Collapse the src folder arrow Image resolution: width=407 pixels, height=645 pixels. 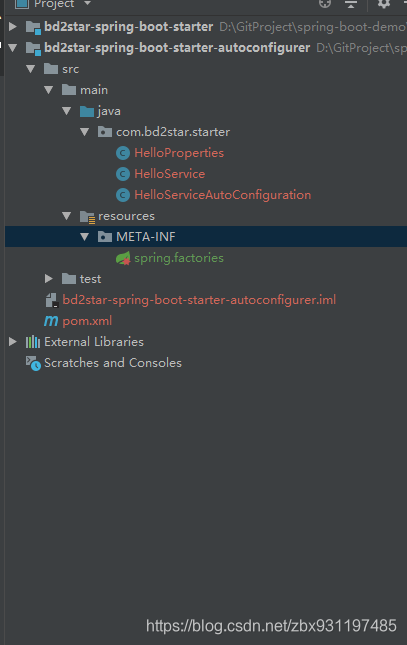pos(31,69)
